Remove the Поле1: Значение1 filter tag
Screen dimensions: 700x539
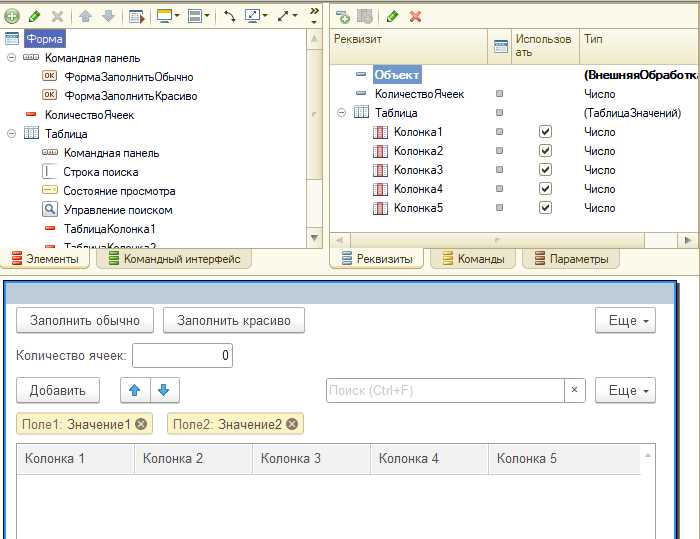pyautogui.click(x=141, y=424)
